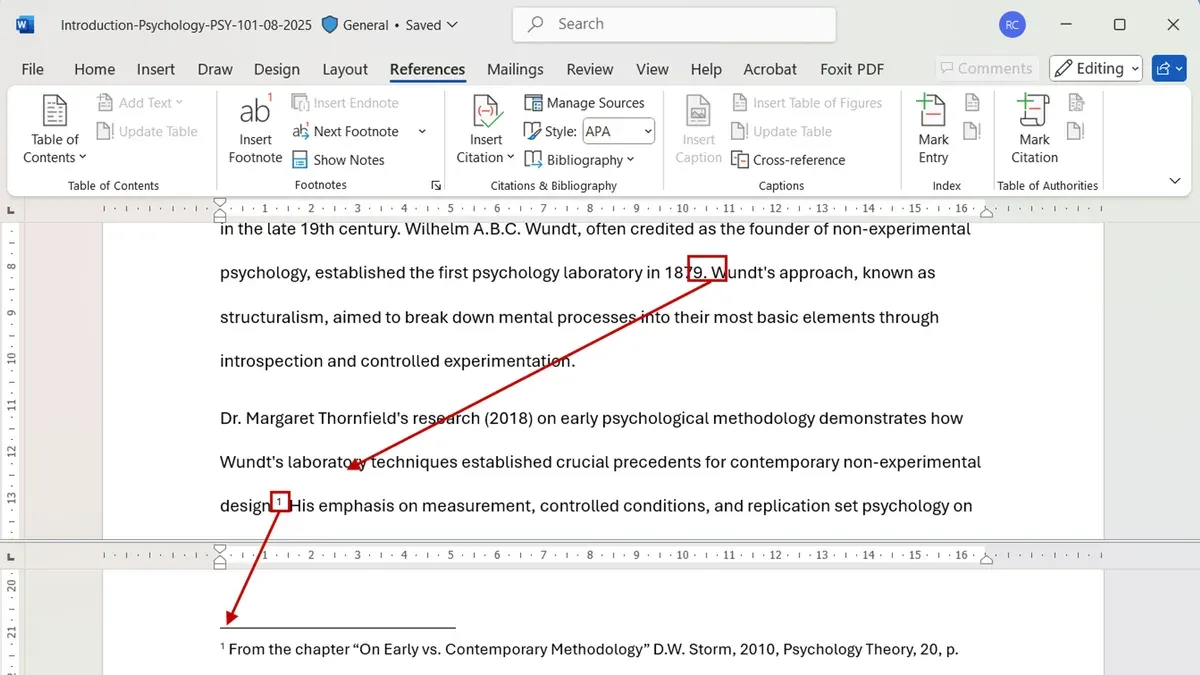Open the Share button dropdown

(x=1171, y=68)
